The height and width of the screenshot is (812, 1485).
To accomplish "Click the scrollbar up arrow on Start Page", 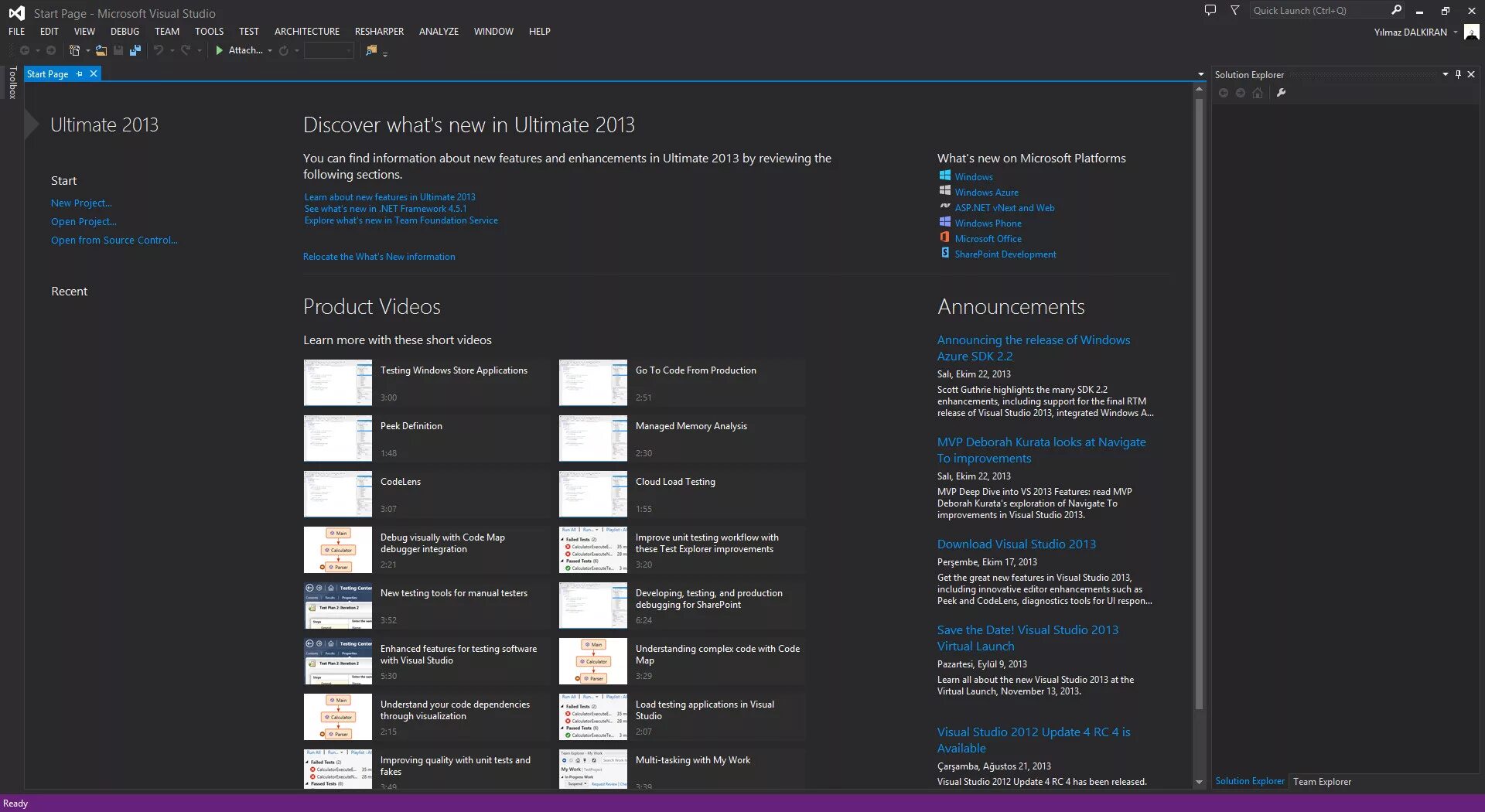I will point(1199,90).
